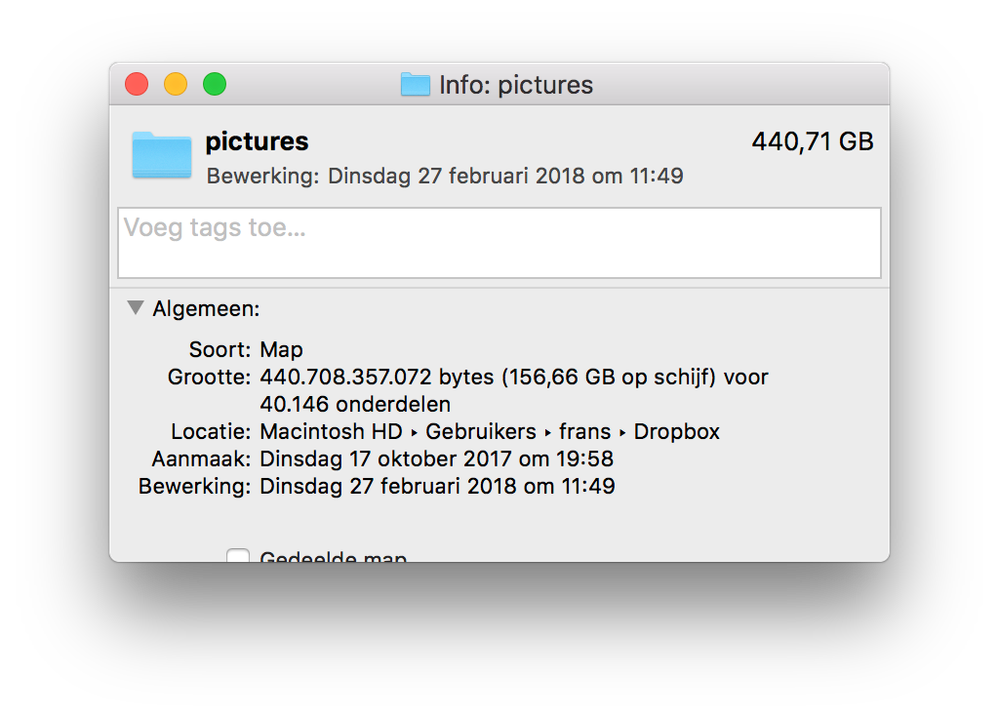
Task: Click the Aanmaak date 17 oktober 2017
Action: click(436, 459)
